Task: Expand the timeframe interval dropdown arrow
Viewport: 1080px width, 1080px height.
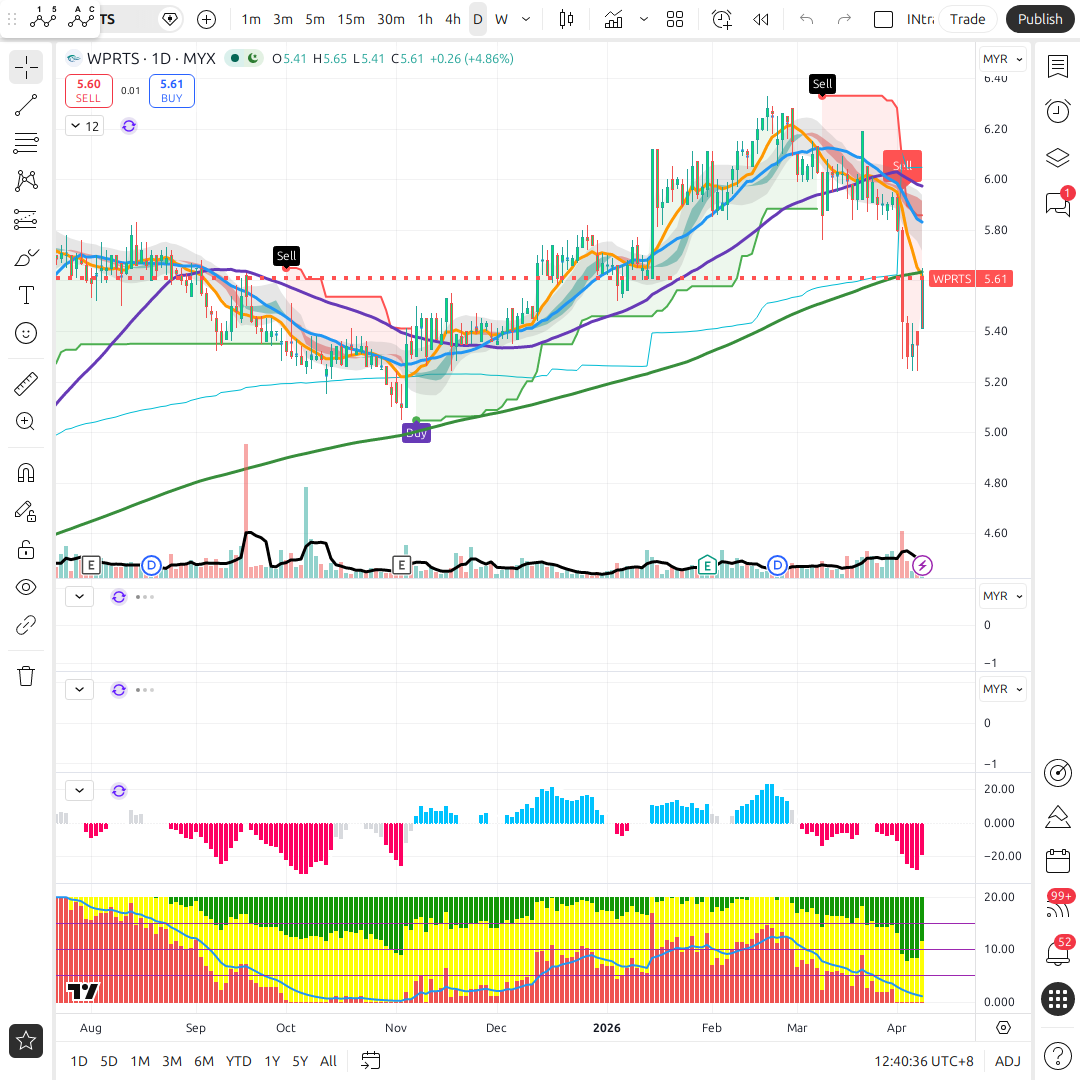Action: tap(526, 19)
